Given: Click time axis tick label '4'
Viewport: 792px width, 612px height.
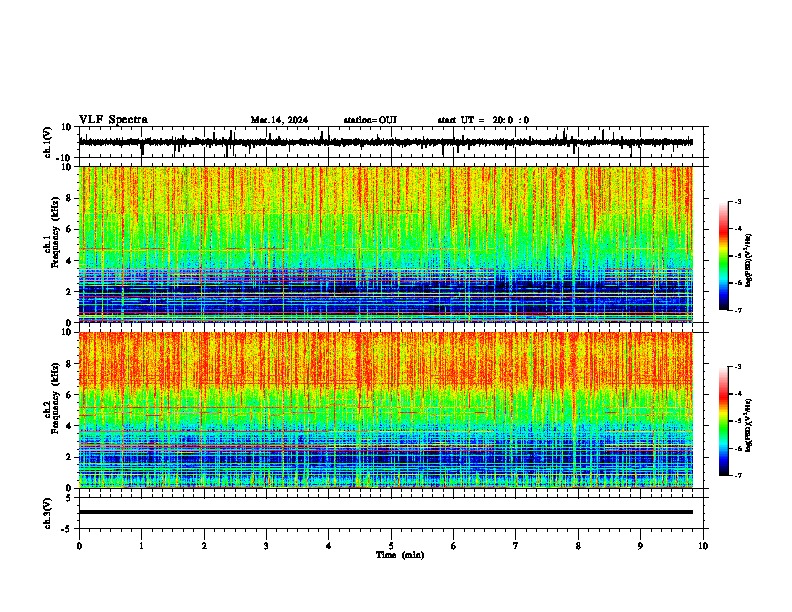Looking at the screenshot, I should click(329, 546).
